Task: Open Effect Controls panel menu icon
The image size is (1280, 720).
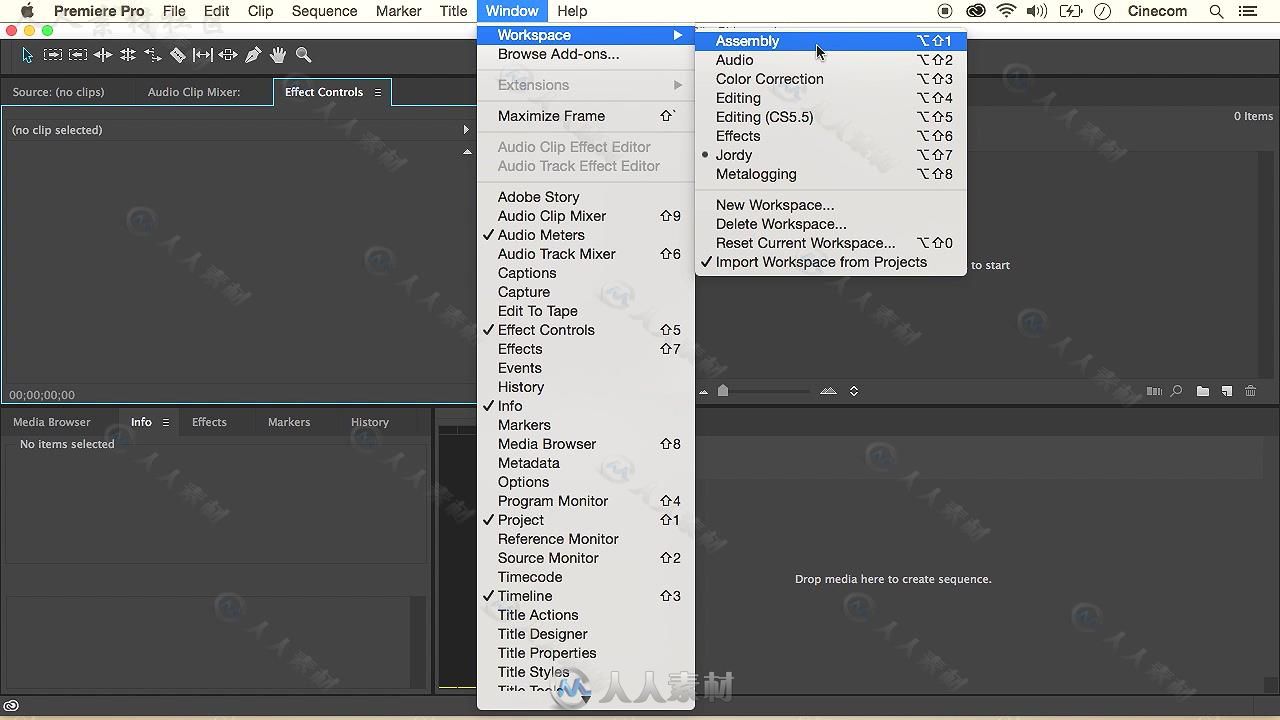Action: pos(378,92)
